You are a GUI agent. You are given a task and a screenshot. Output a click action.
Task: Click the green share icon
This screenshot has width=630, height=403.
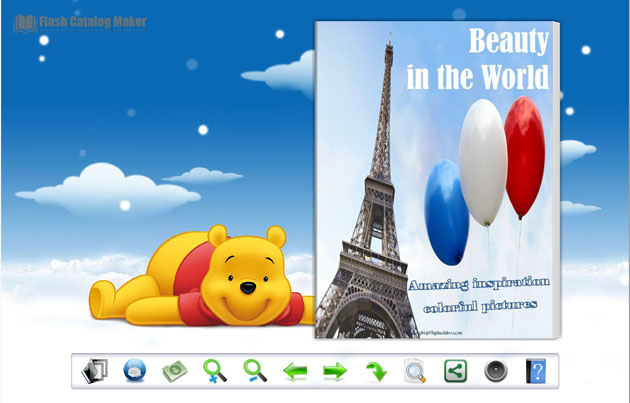coord(455,371)
